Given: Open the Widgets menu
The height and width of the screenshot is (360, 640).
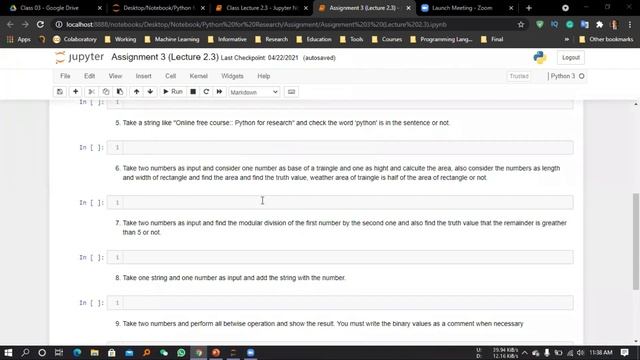Looking at the screenshot, I should pos(232,76).
